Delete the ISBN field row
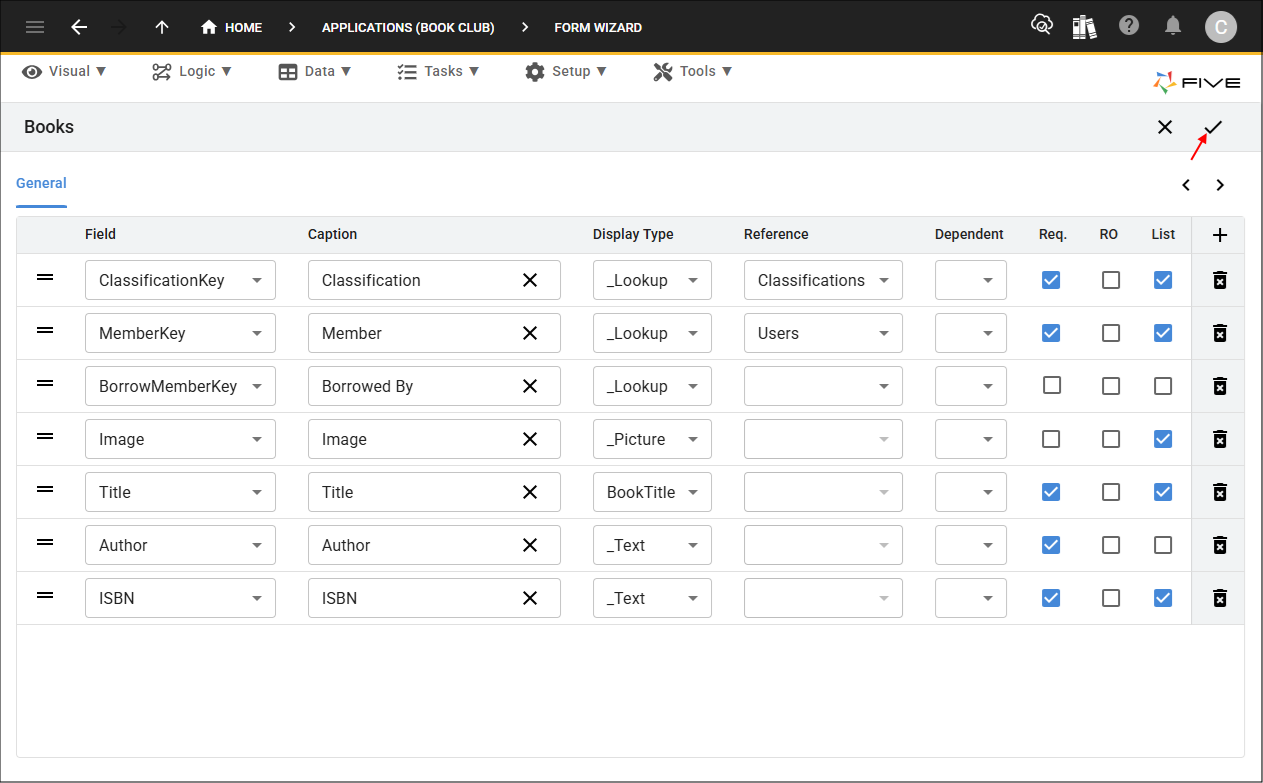1263x783 pixels. [x=1219, y=599]
